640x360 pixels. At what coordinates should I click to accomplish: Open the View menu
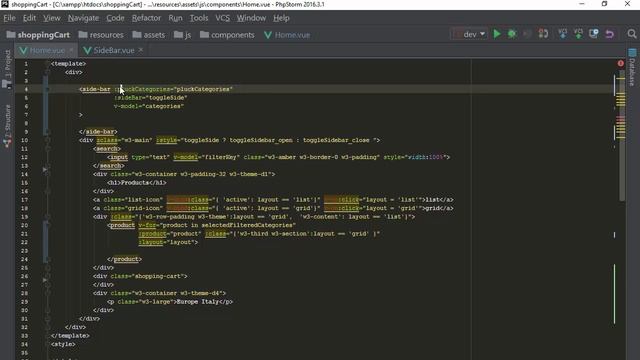click(52, 18)
